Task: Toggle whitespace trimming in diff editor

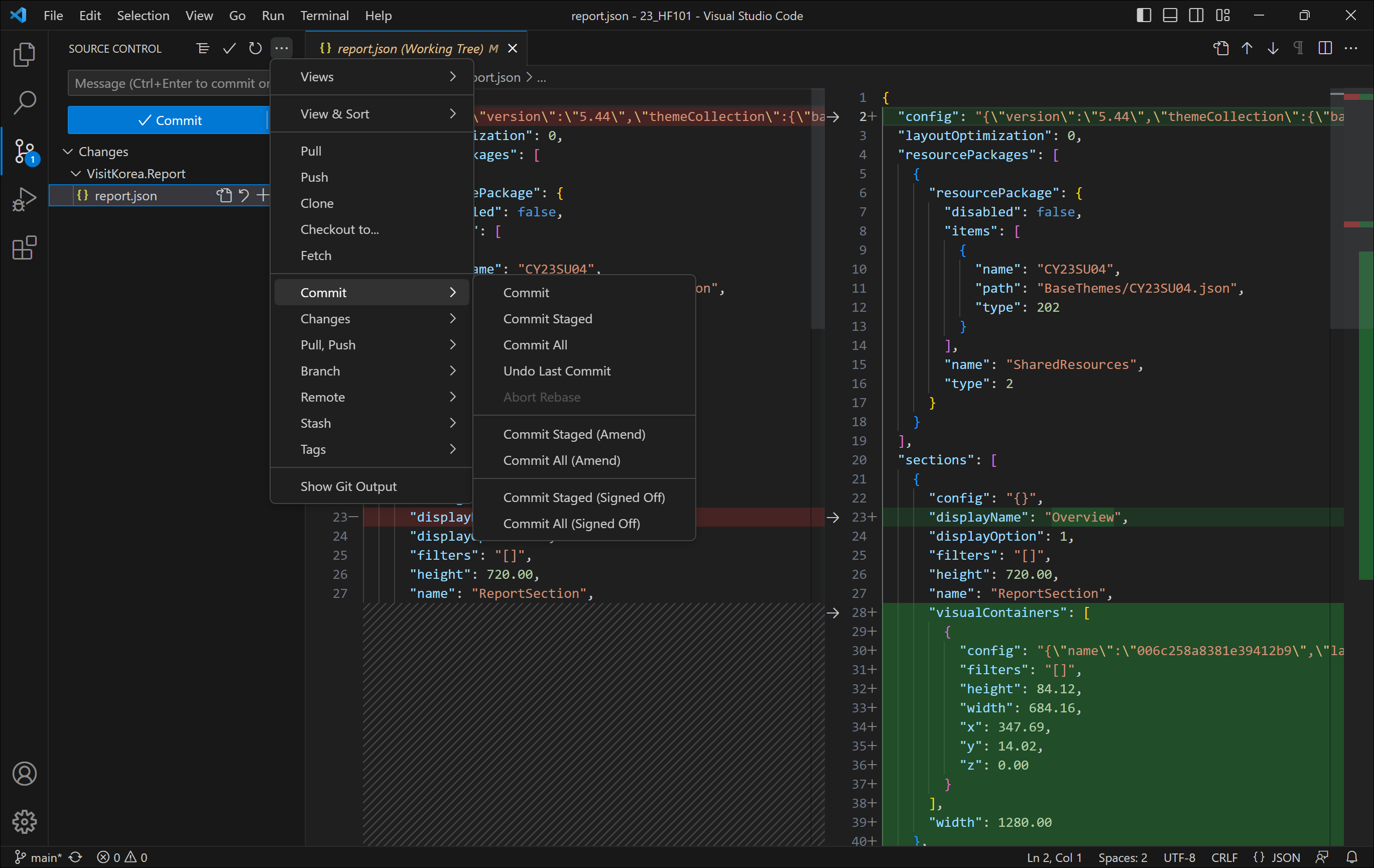Action: click(1298, 49)
